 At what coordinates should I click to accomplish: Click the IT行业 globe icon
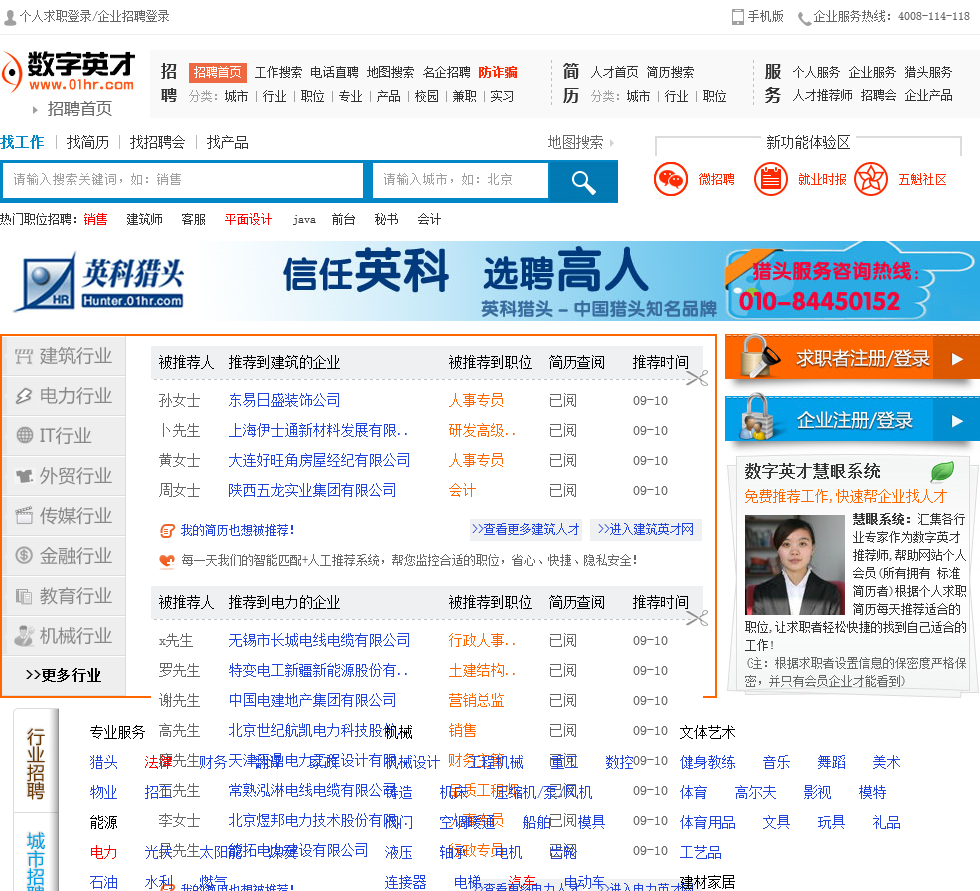pos(24,435)
